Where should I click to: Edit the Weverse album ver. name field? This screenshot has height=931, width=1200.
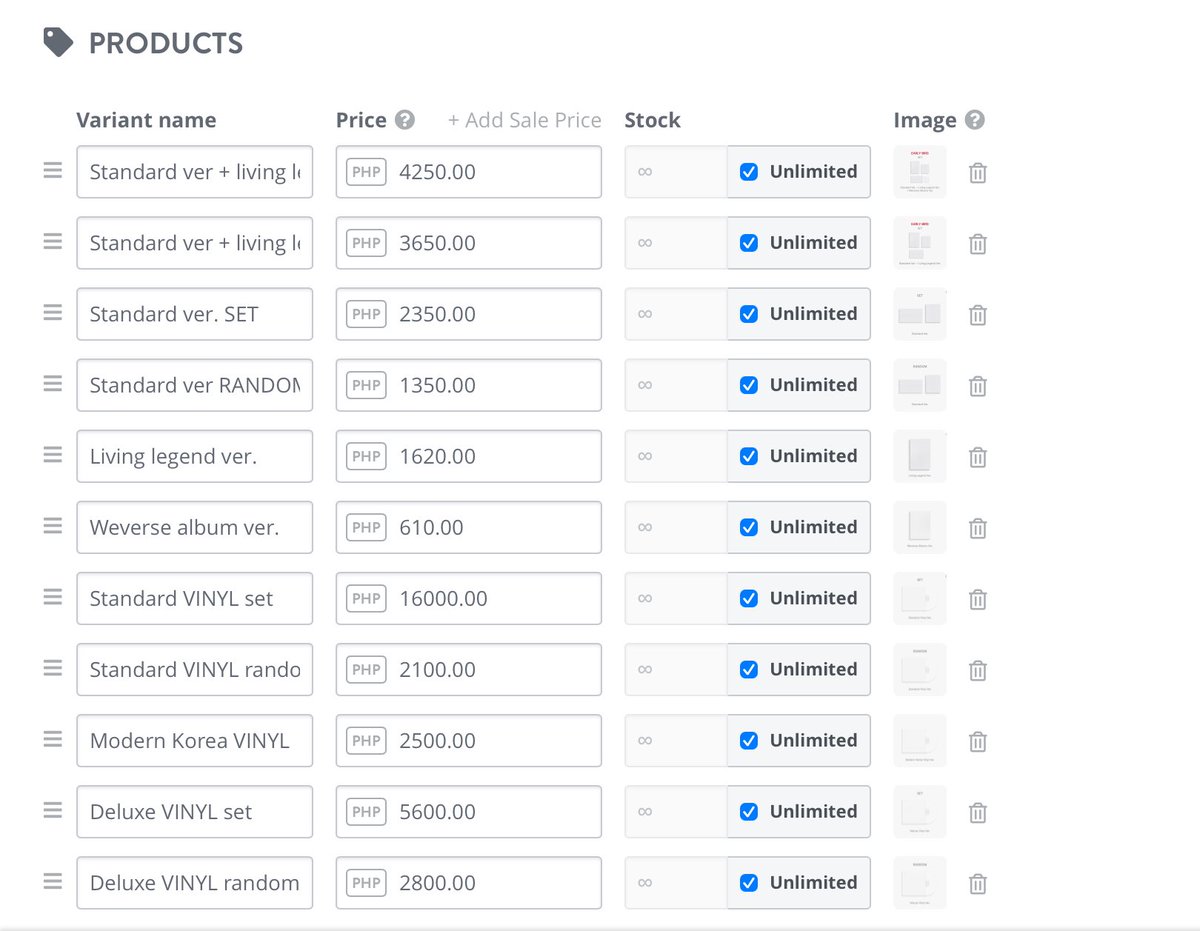[195, 527]
